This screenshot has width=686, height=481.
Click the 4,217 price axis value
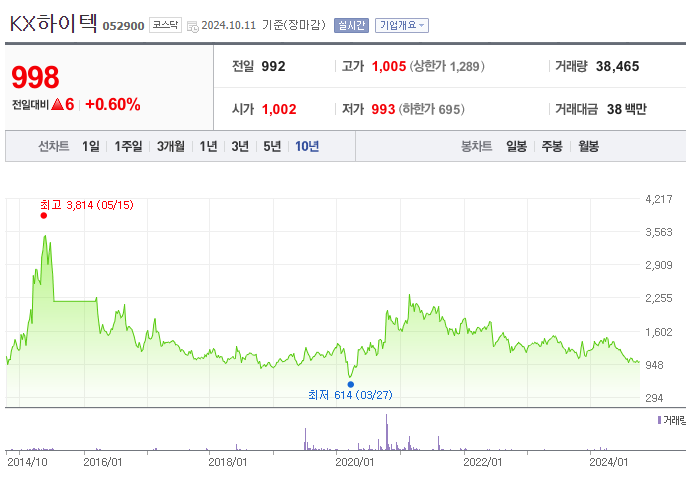[x=659, y=199]
